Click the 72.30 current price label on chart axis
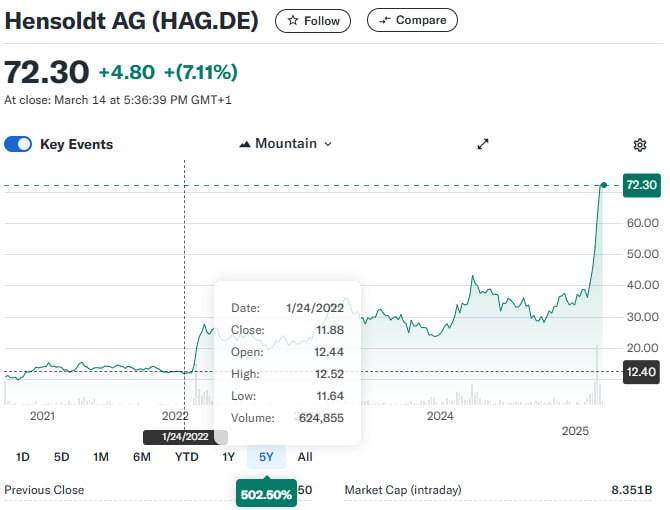The width and height of the screenshot is (670, 510). [641, 185]
